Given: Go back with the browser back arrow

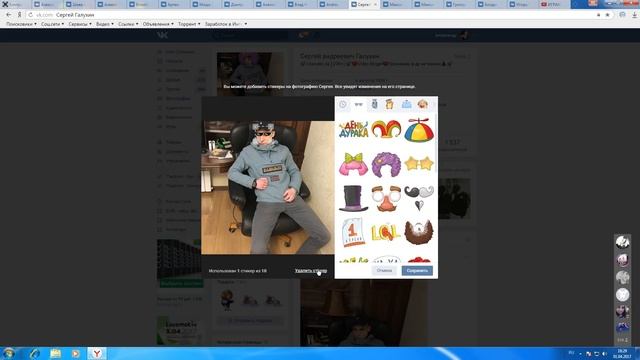Looking at the screenshot, I should click(9, 15).
